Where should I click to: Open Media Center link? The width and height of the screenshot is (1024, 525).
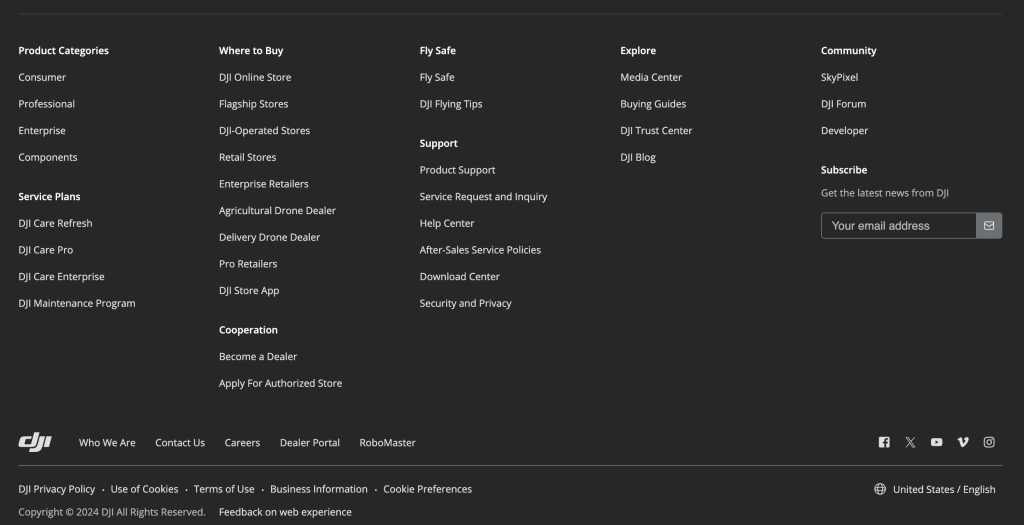pos(651,77)
